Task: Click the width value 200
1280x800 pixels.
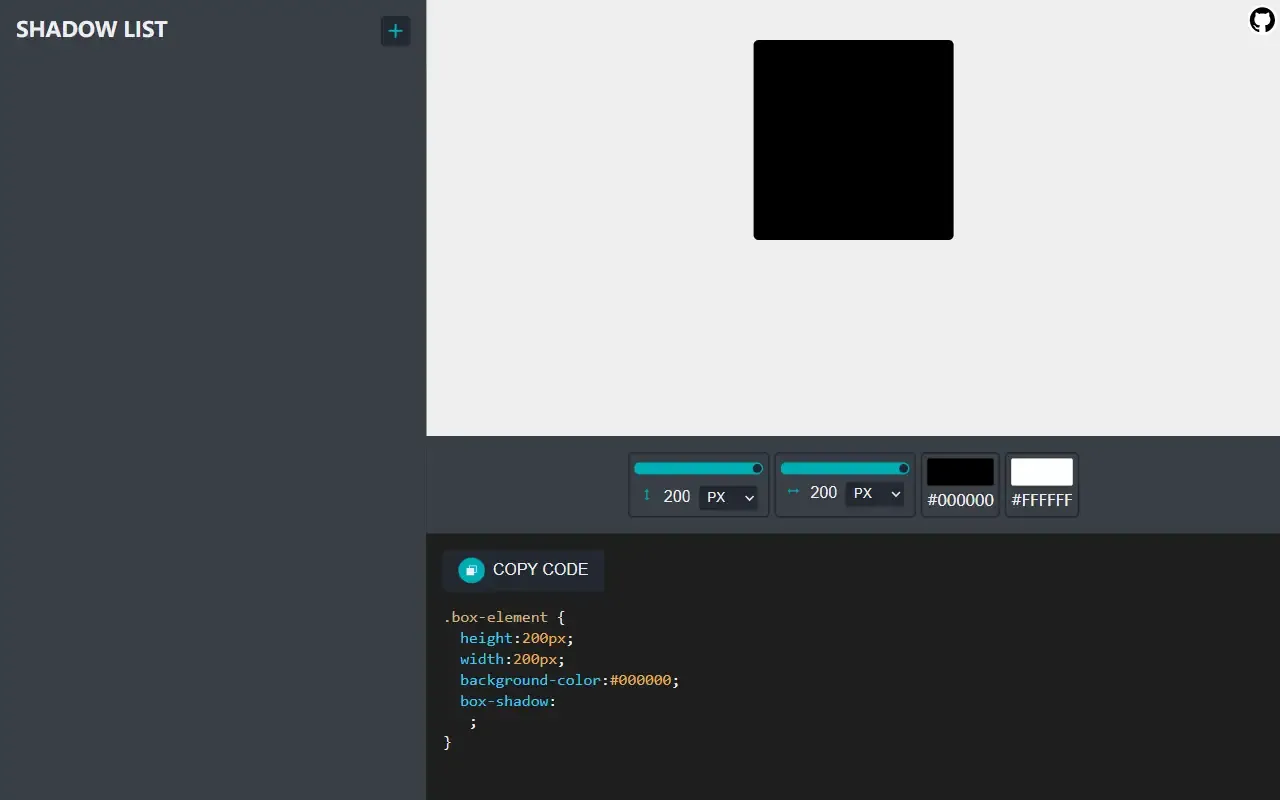Action: point(824,493)
